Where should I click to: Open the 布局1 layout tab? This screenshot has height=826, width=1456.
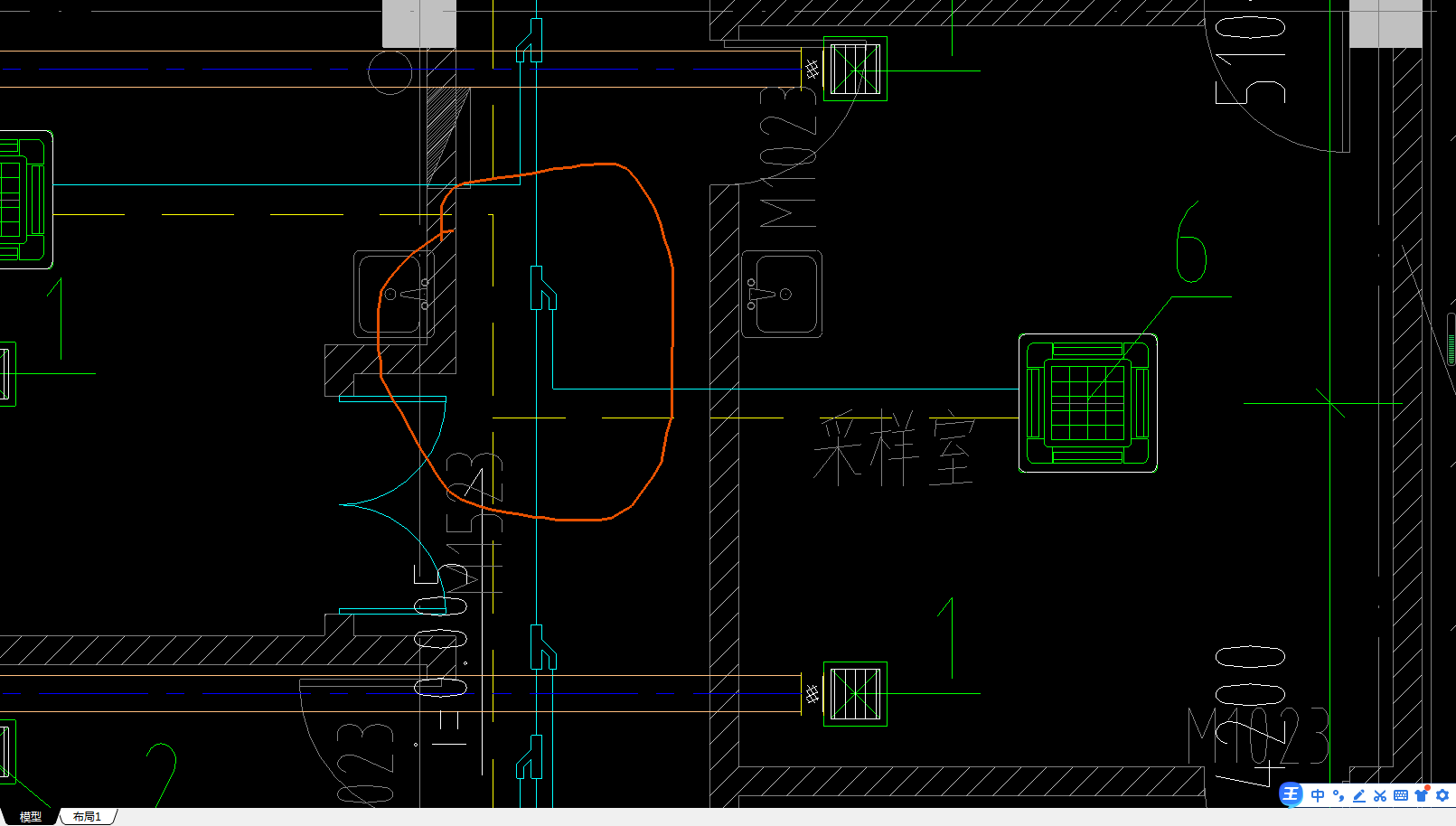tap(87, 816)
